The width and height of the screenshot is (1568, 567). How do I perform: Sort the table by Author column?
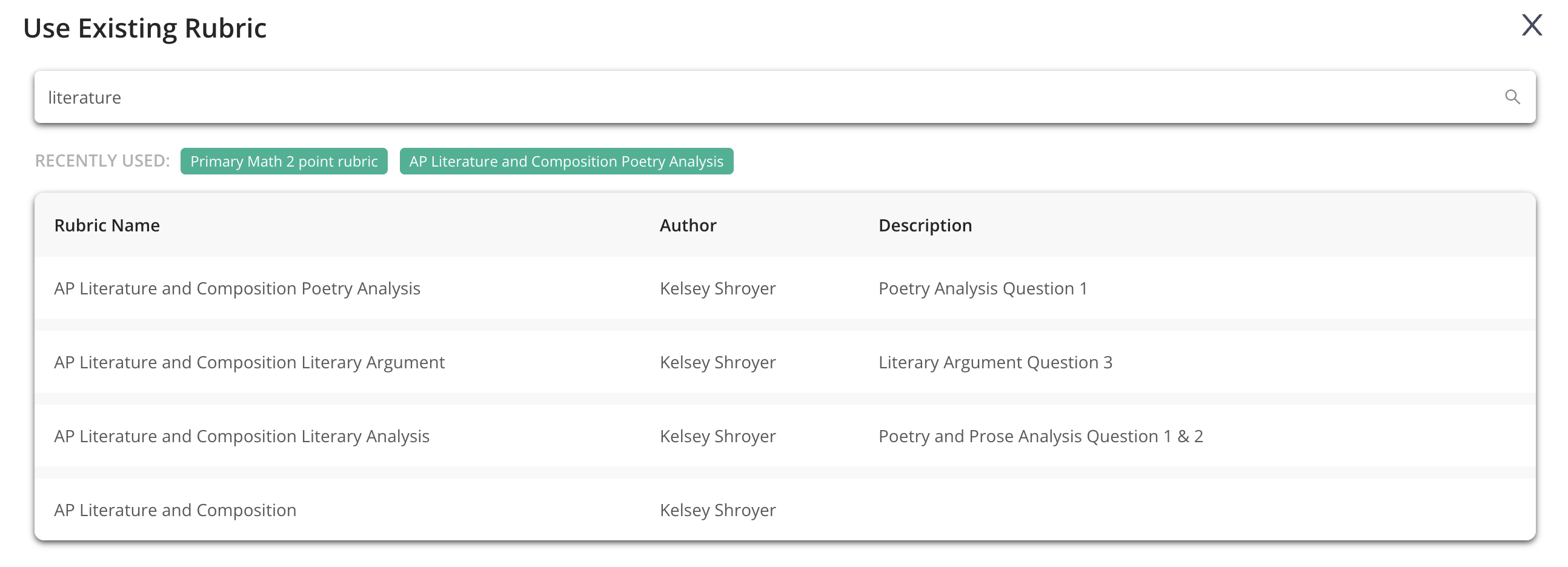point(688,225)
